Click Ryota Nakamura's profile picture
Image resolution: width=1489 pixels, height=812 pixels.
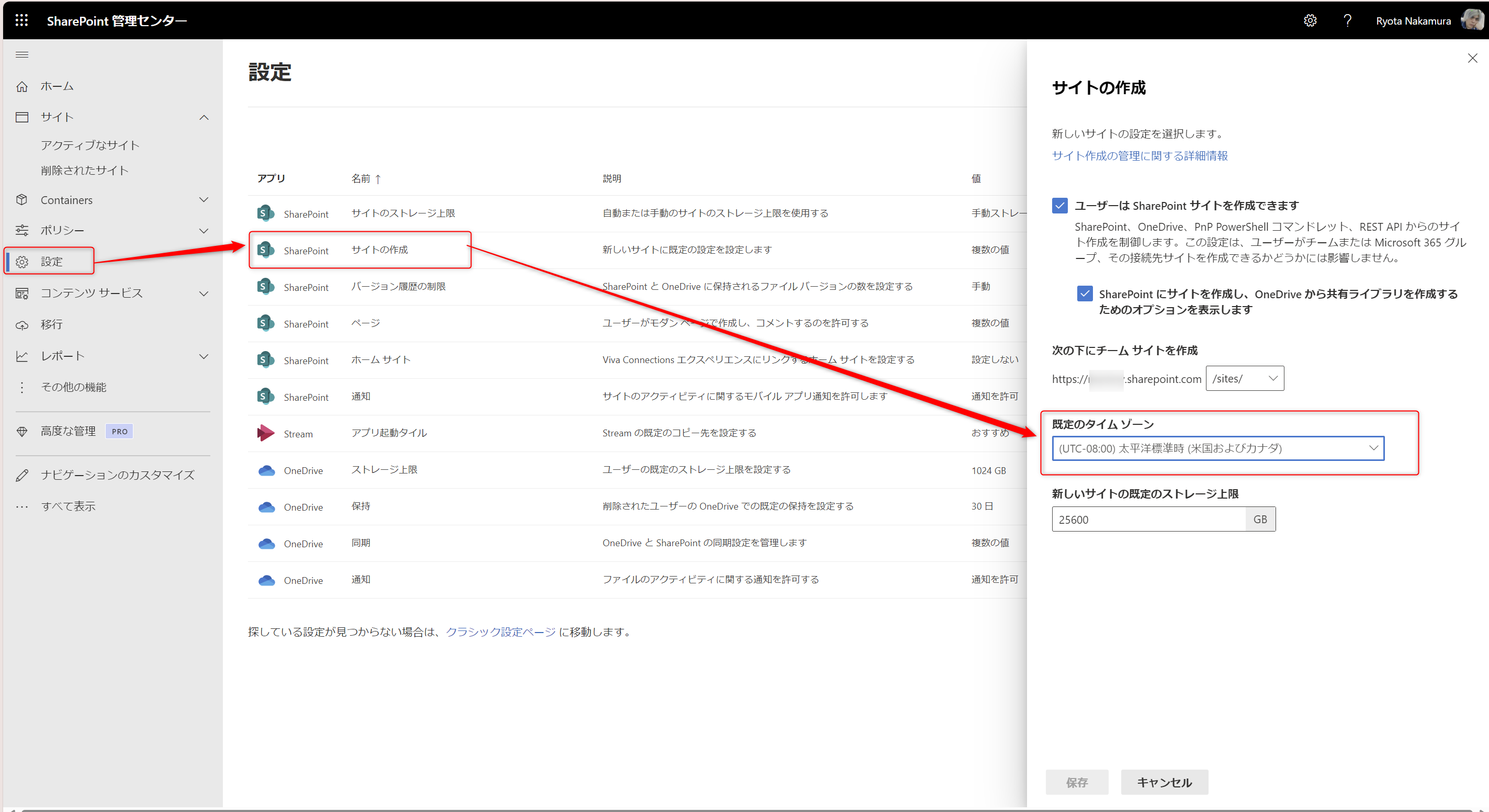(1472, 20)
